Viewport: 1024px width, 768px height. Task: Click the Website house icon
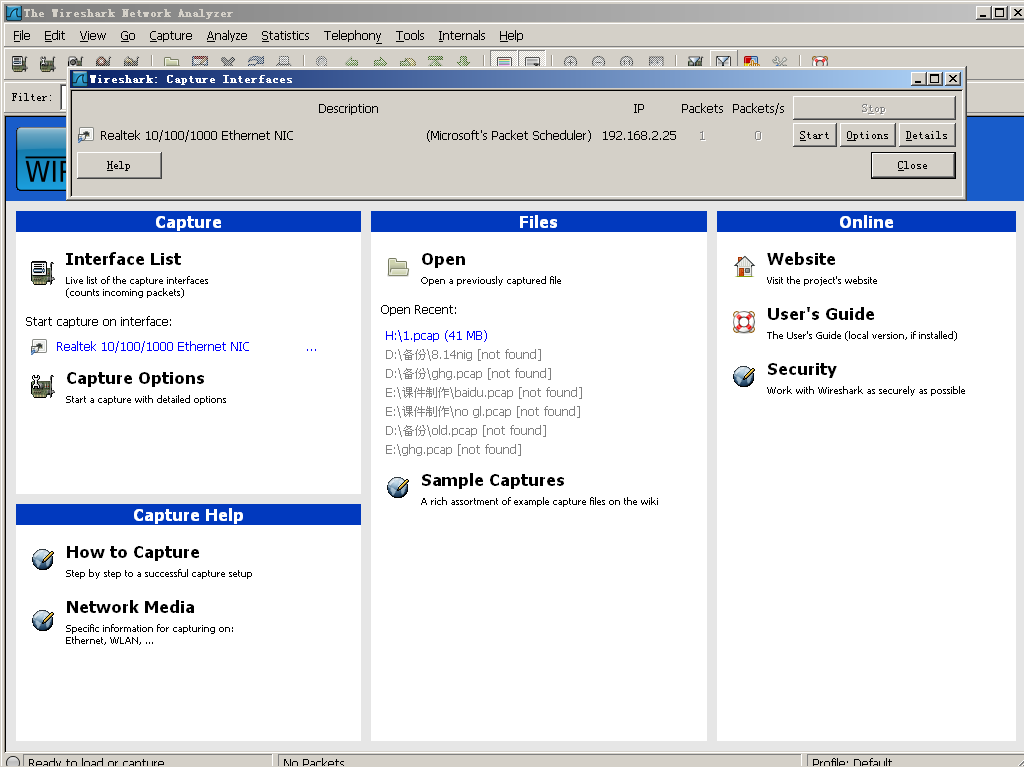pos(744,266)
